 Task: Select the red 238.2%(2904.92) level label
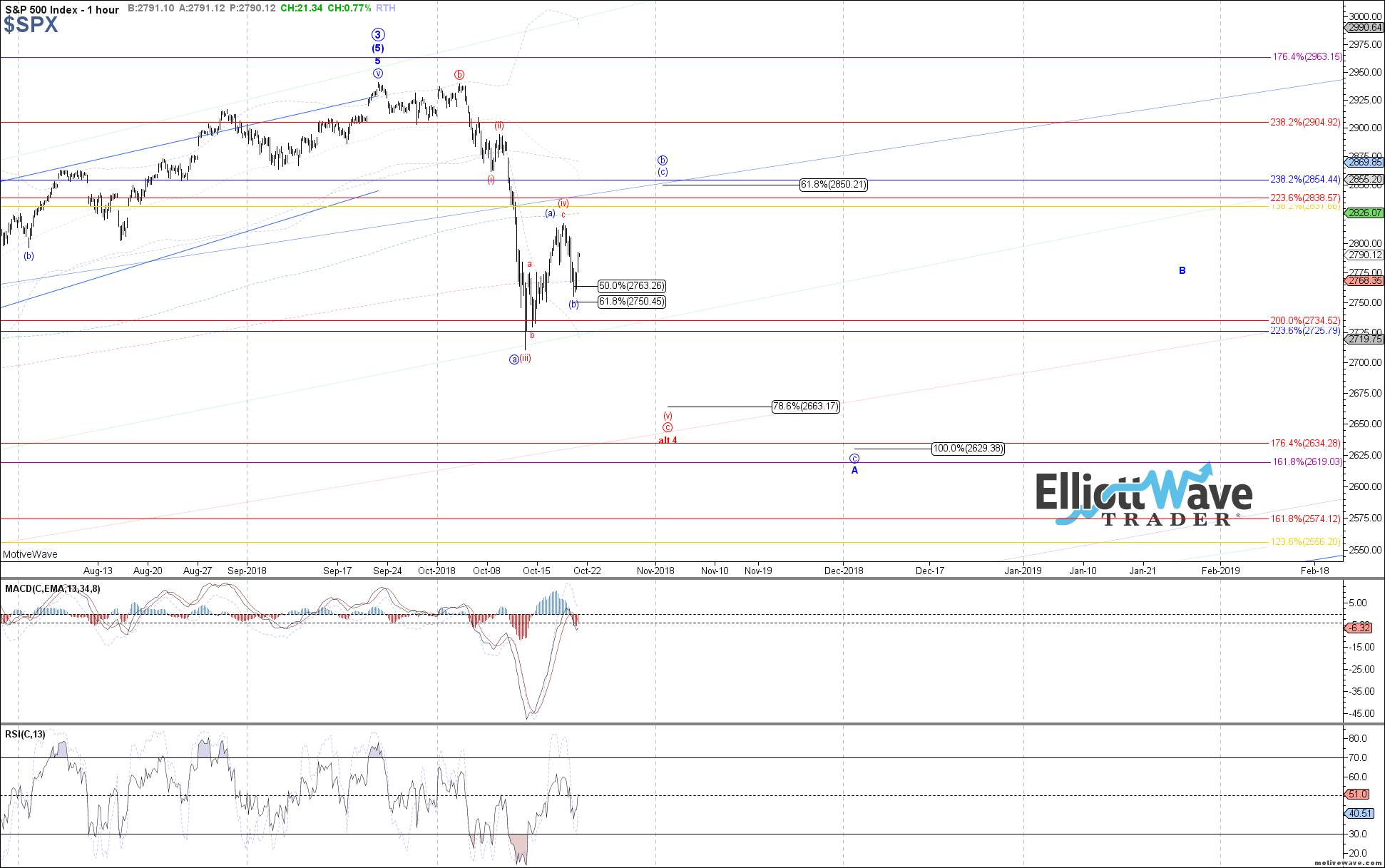point(1306,122)
